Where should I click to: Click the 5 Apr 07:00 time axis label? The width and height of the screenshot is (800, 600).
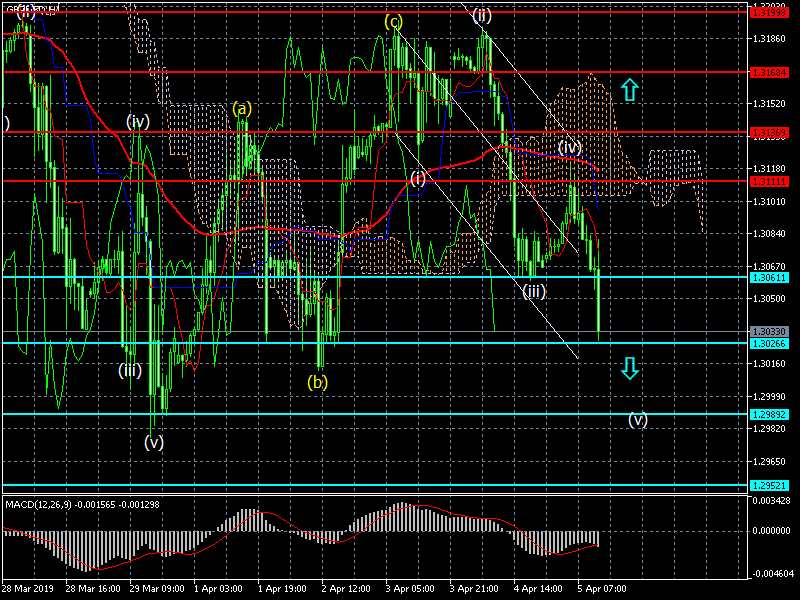[x=603, y=590]
